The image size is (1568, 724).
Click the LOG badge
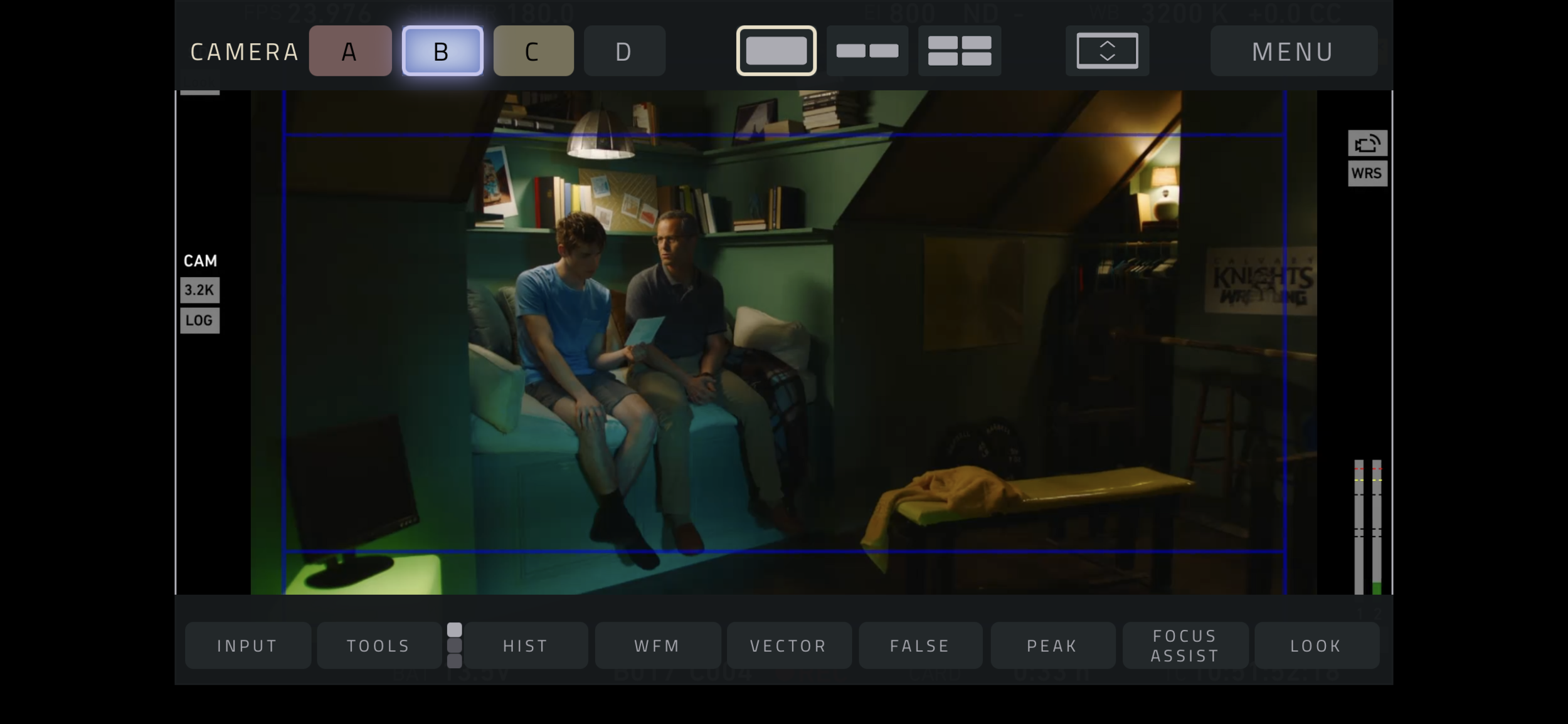tap(199, 320)
